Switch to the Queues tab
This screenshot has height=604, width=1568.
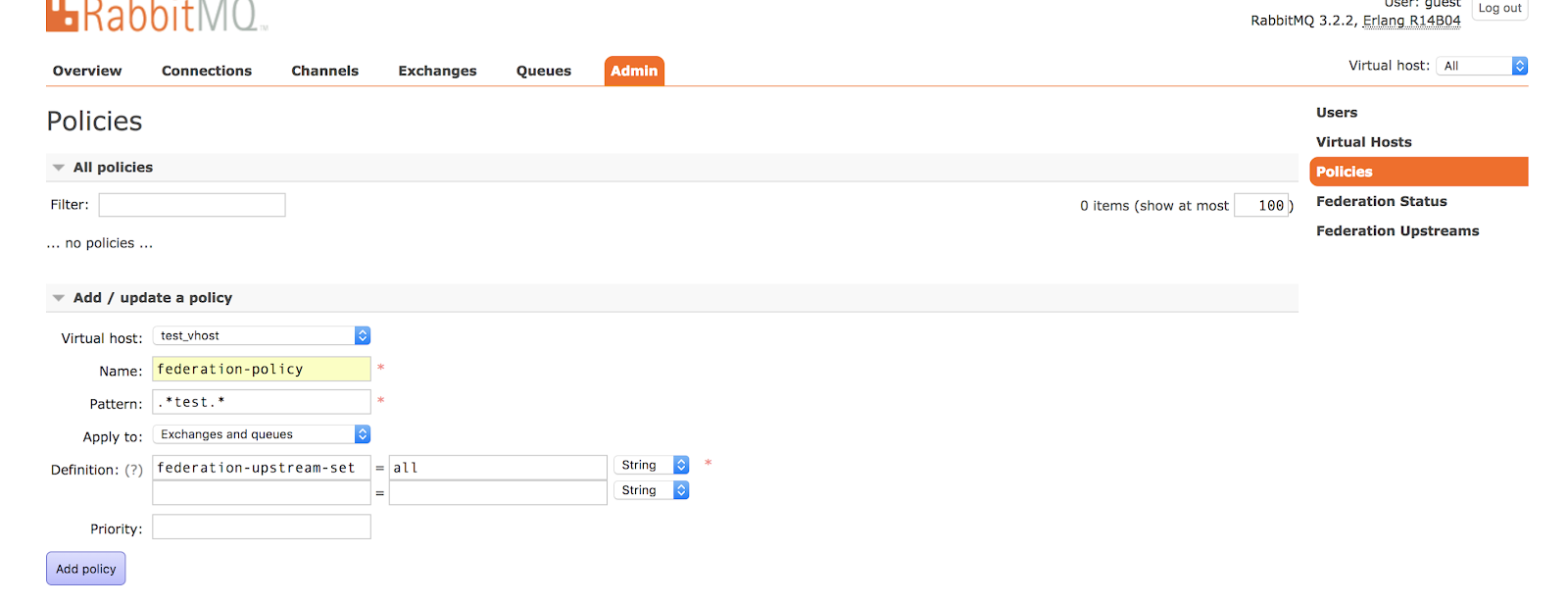pyautogui.click(x=543, y=70)
